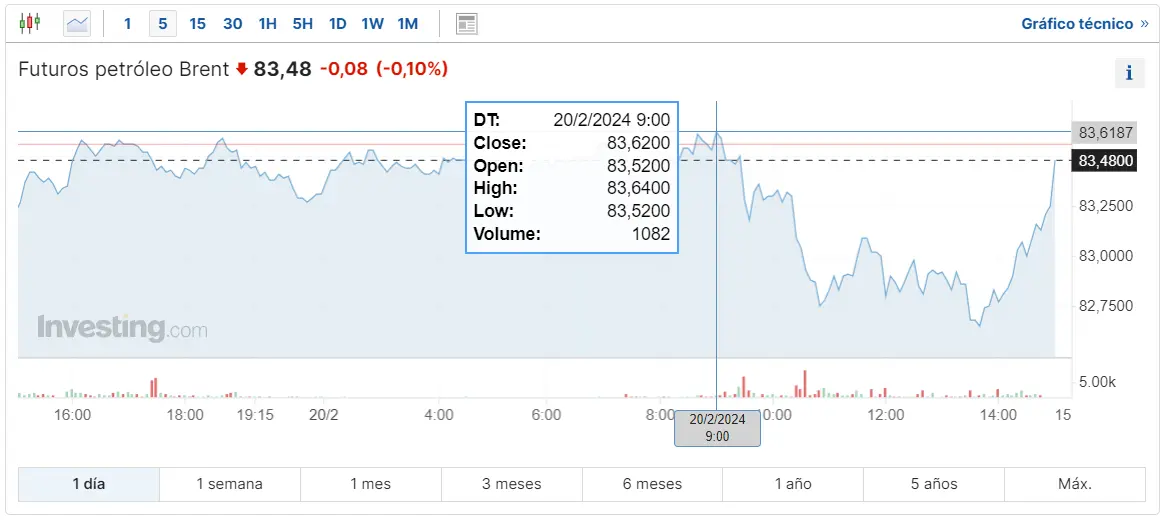Select the 15-minute interval
Viewport: 1165px width, 520px height.
click(x=197, y=23)
